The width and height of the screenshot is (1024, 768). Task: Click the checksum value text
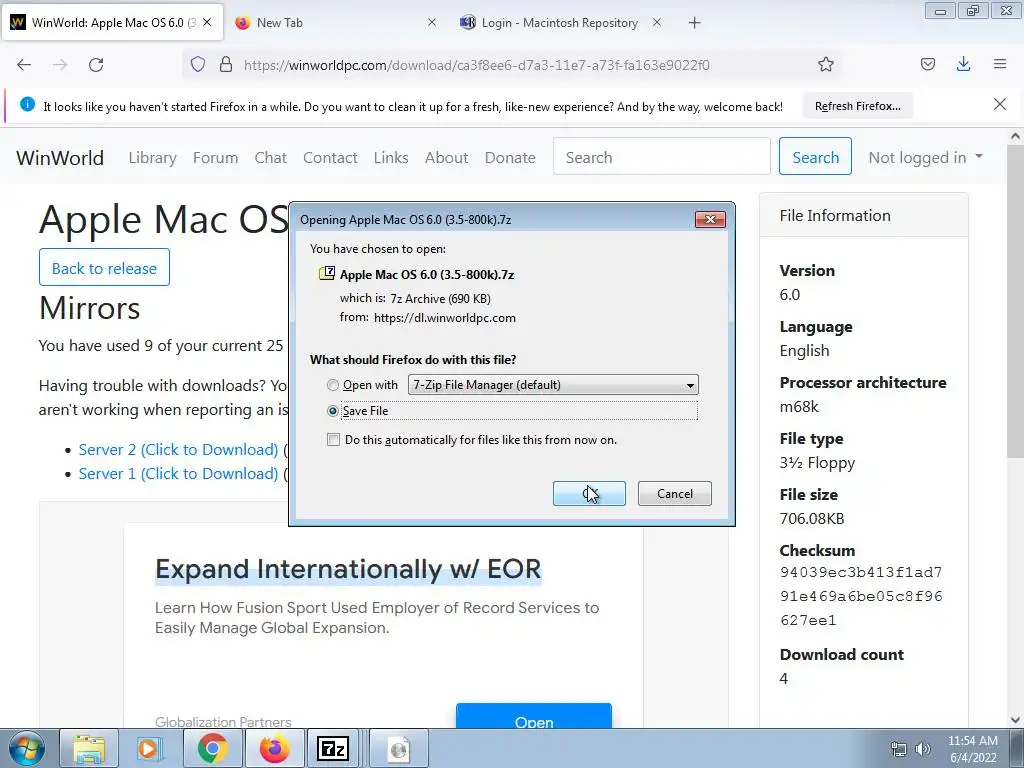pyautogui.click(x=861, y=596)
